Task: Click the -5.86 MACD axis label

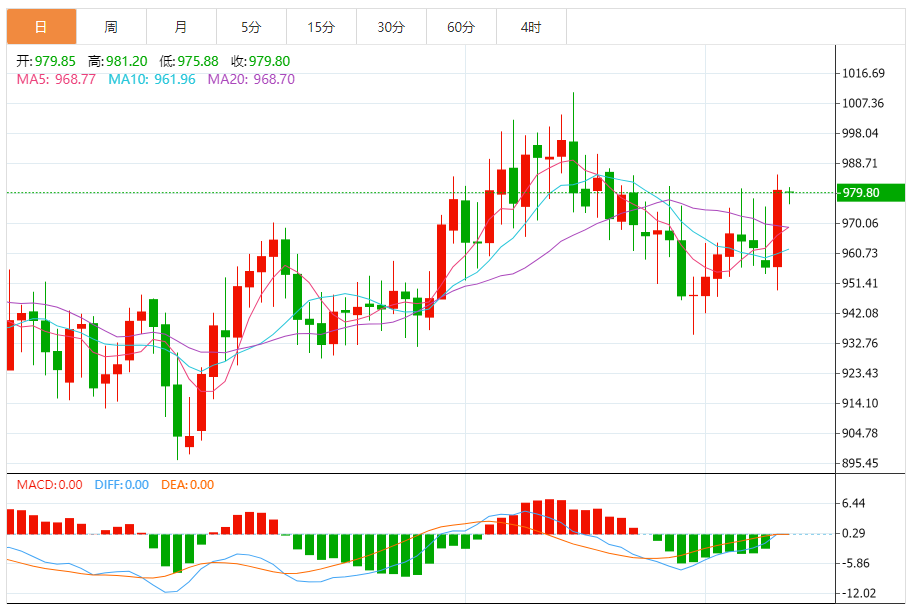Action: click(x=856, y=563)
